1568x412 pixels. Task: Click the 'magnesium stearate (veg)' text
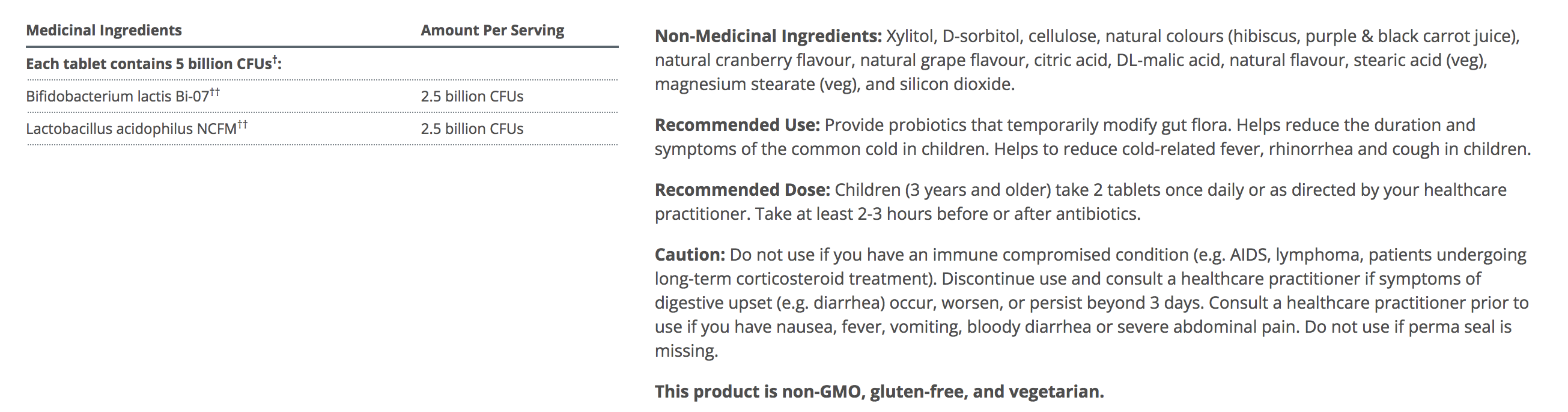[x=755, y=84]
